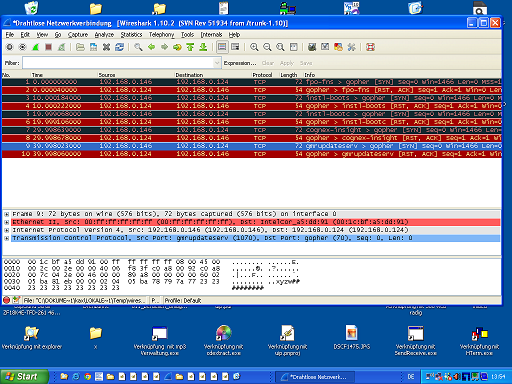
Task: Sort packets by the Protocol column header
Action: (x=265, y=75)
